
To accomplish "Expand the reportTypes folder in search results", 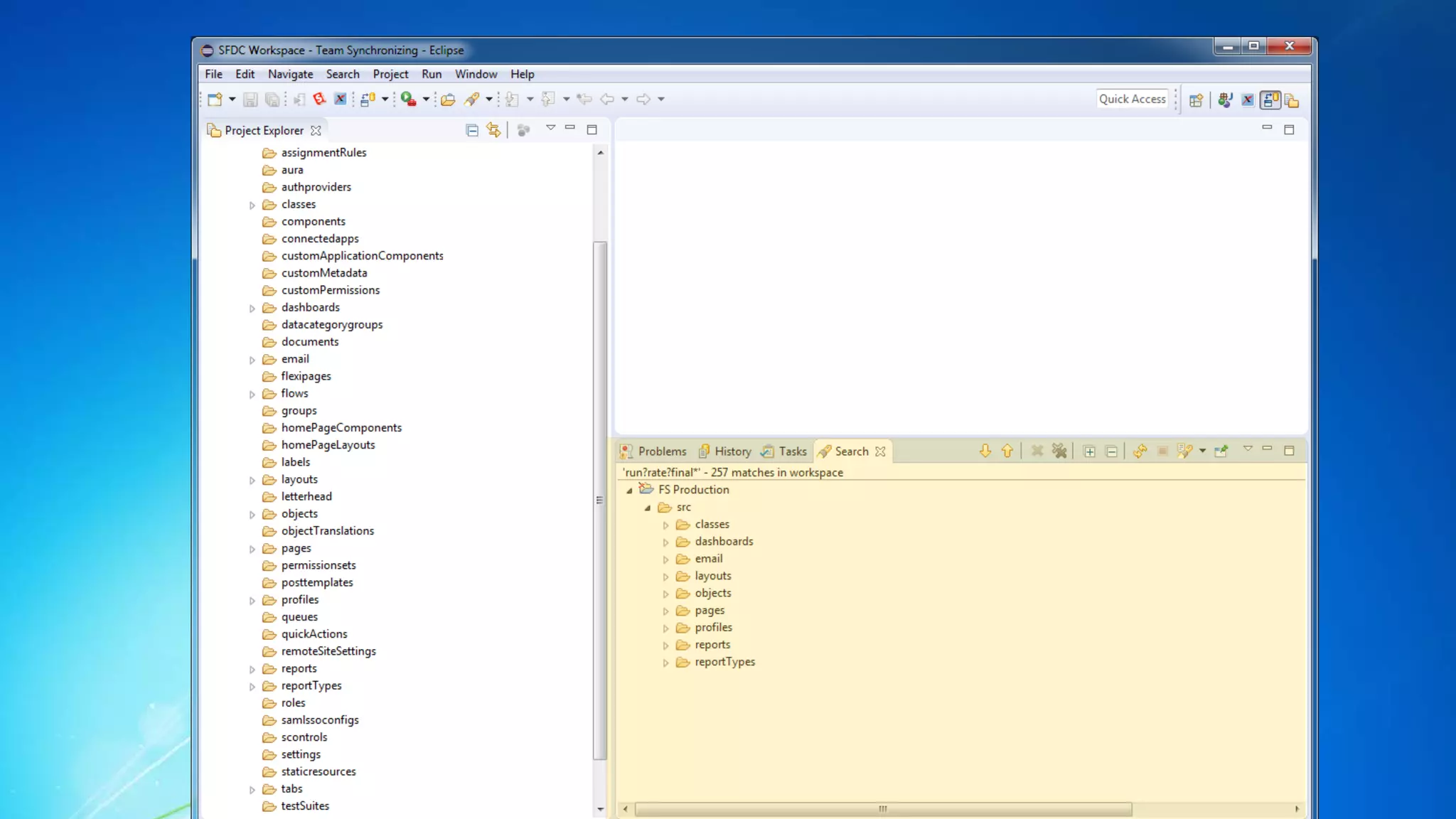I will point(665,663).
